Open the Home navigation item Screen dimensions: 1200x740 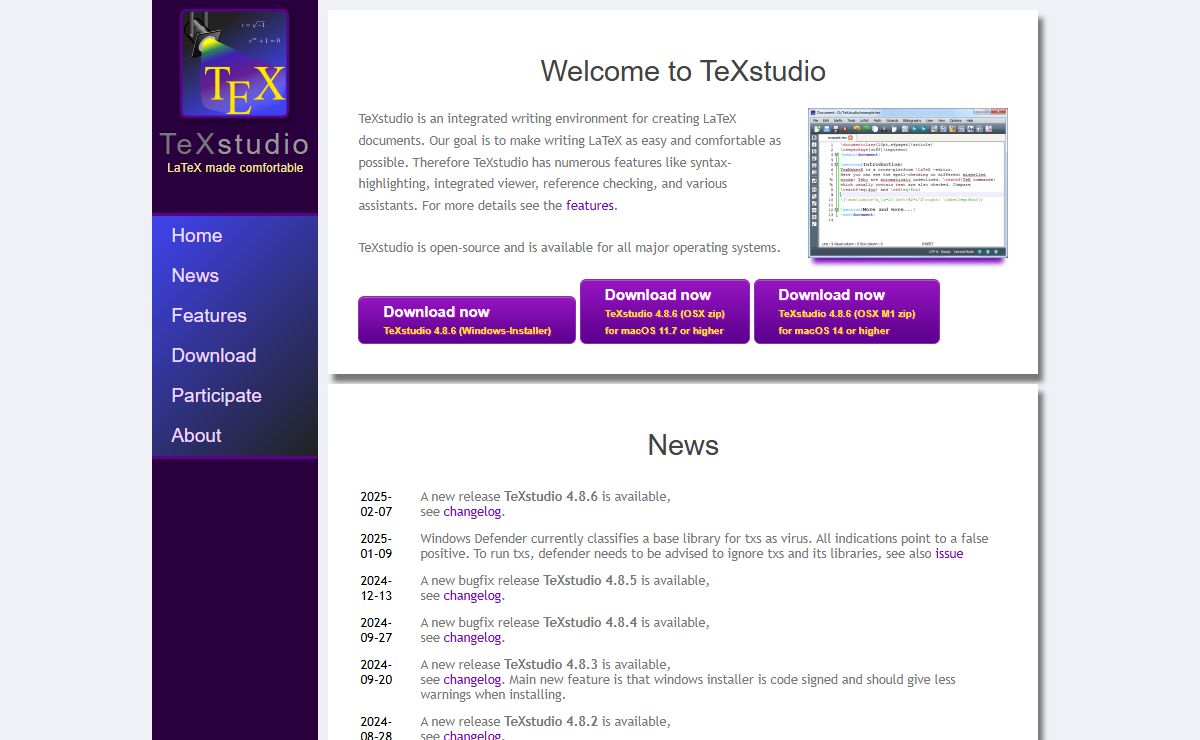click(x=197, y=236)
